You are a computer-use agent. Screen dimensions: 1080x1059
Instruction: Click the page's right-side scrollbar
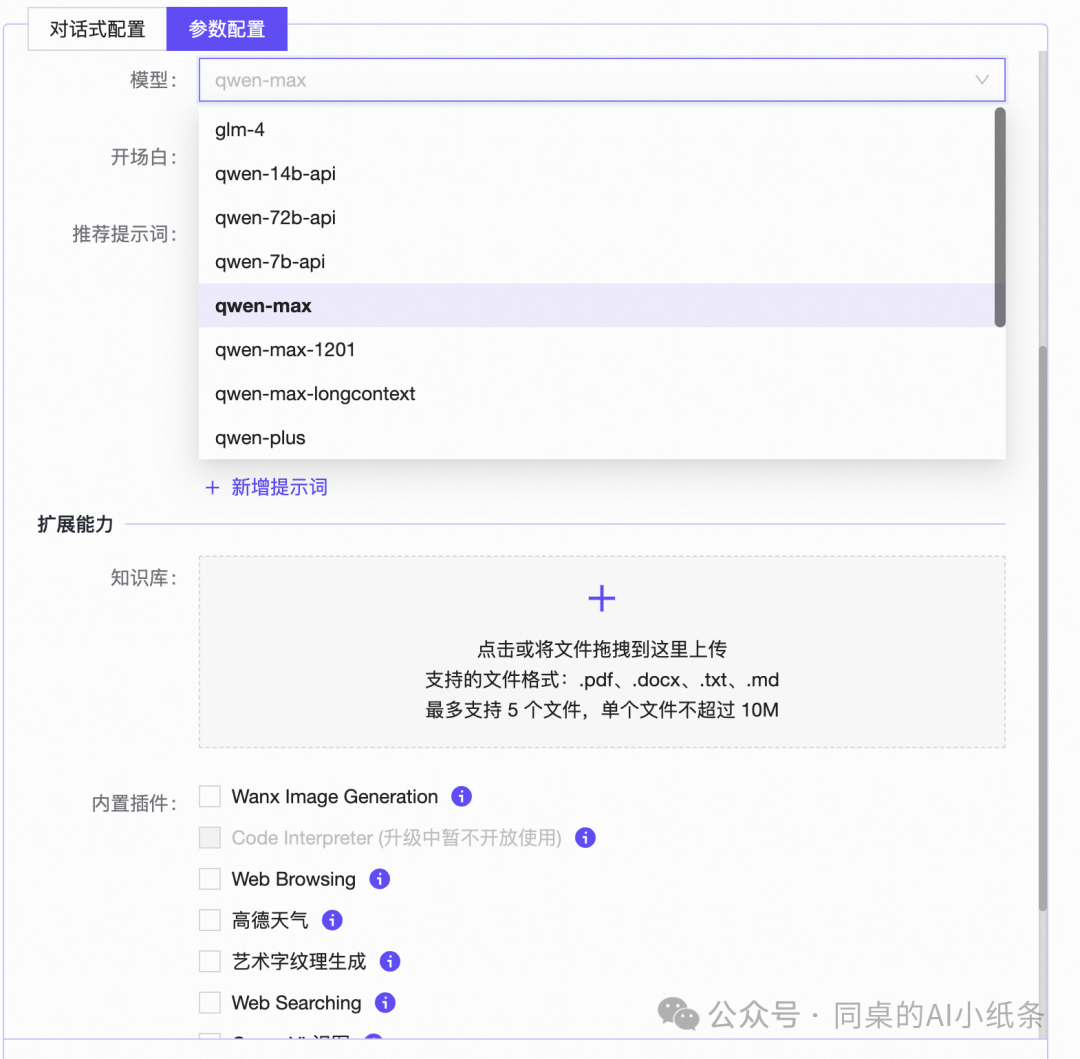click(1043, 628)
